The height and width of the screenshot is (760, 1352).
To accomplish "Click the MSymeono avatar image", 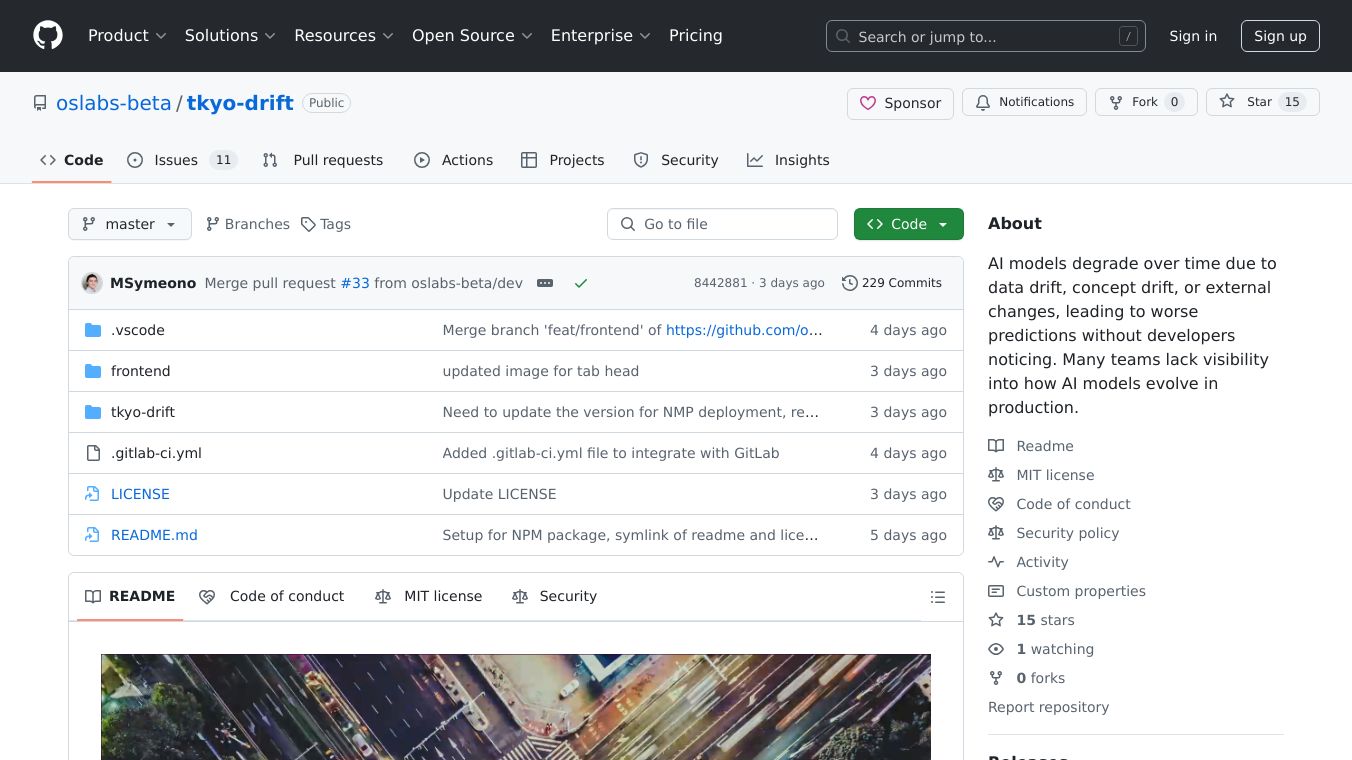I will [x=92, y=283].
